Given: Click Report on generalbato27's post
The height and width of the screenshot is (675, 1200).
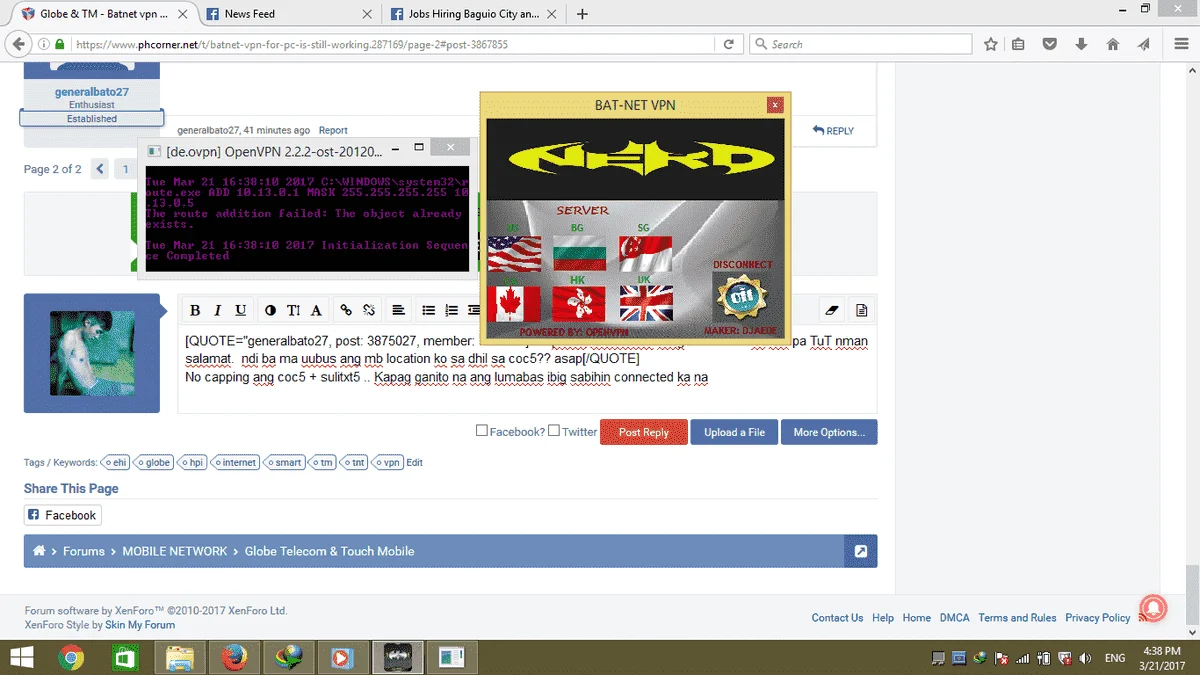Looking at the screenshot, I should click(x=333, y=130).
